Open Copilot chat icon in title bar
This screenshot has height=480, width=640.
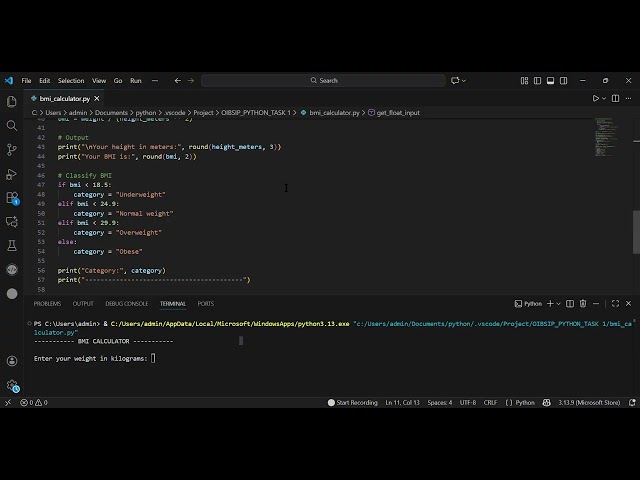[x=455, y=80]
